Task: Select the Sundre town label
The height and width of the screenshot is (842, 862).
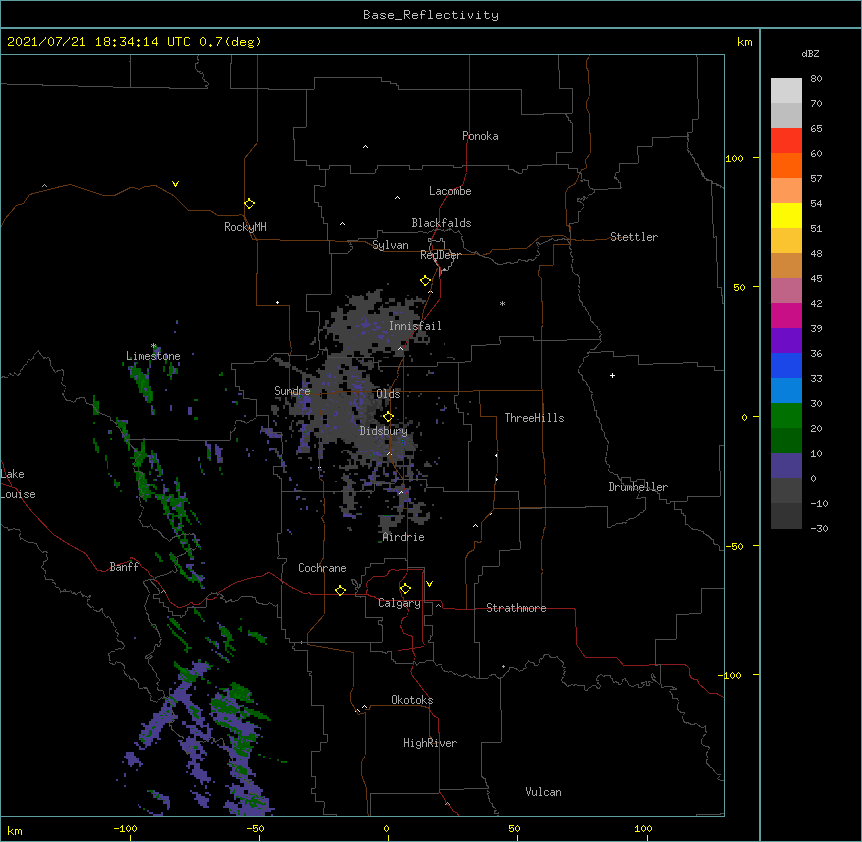Action: pos(292,391)
